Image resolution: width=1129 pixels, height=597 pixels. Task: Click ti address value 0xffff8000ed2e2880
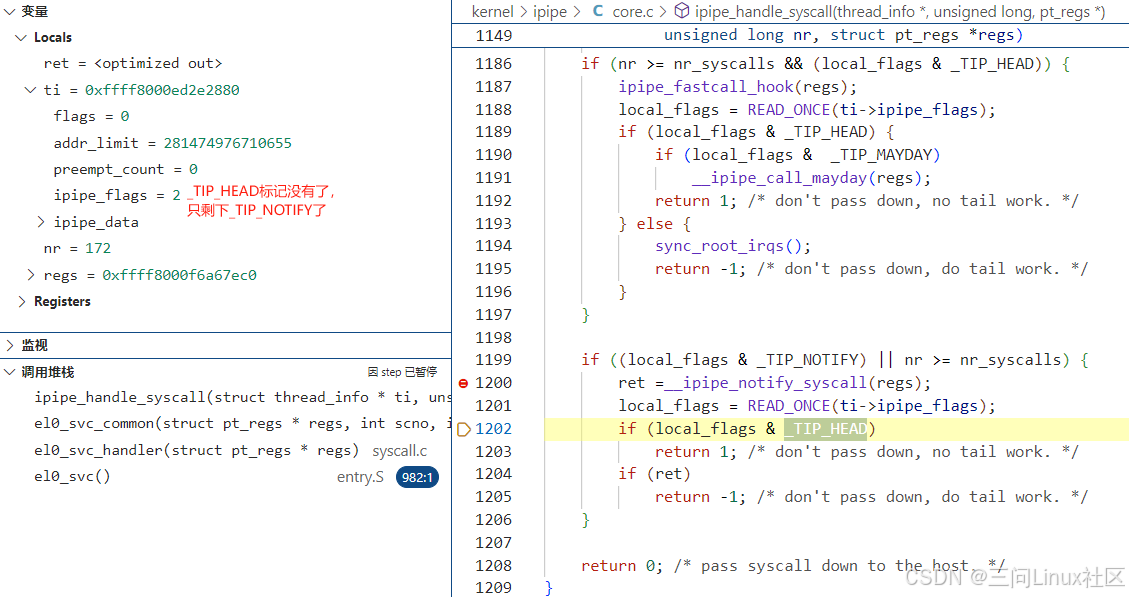click(162, 90)
